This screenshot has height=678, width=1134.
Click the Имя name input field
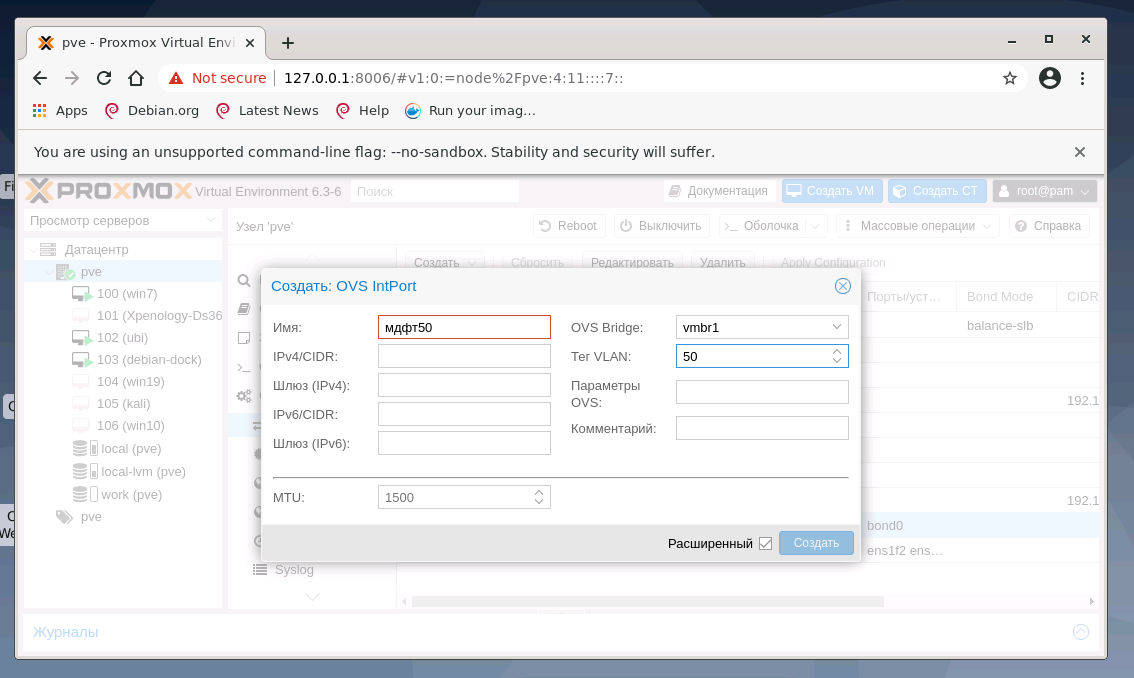464,327
